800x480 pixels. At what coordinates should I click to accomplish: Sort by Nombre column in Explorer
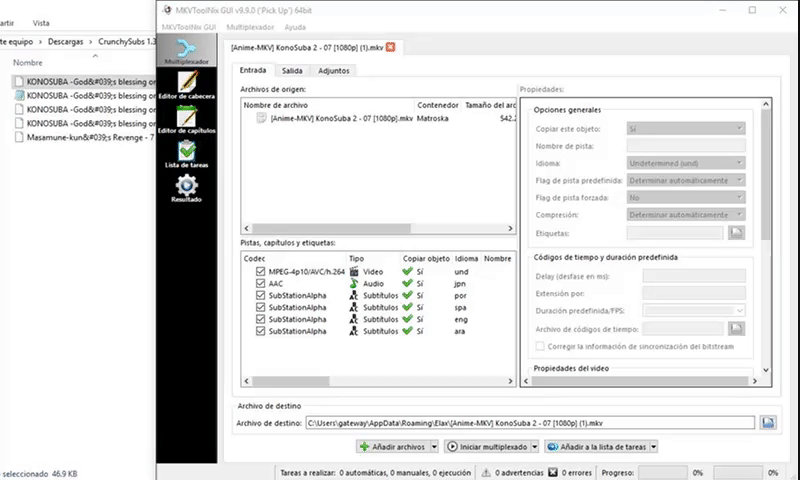tap(28, 63)
